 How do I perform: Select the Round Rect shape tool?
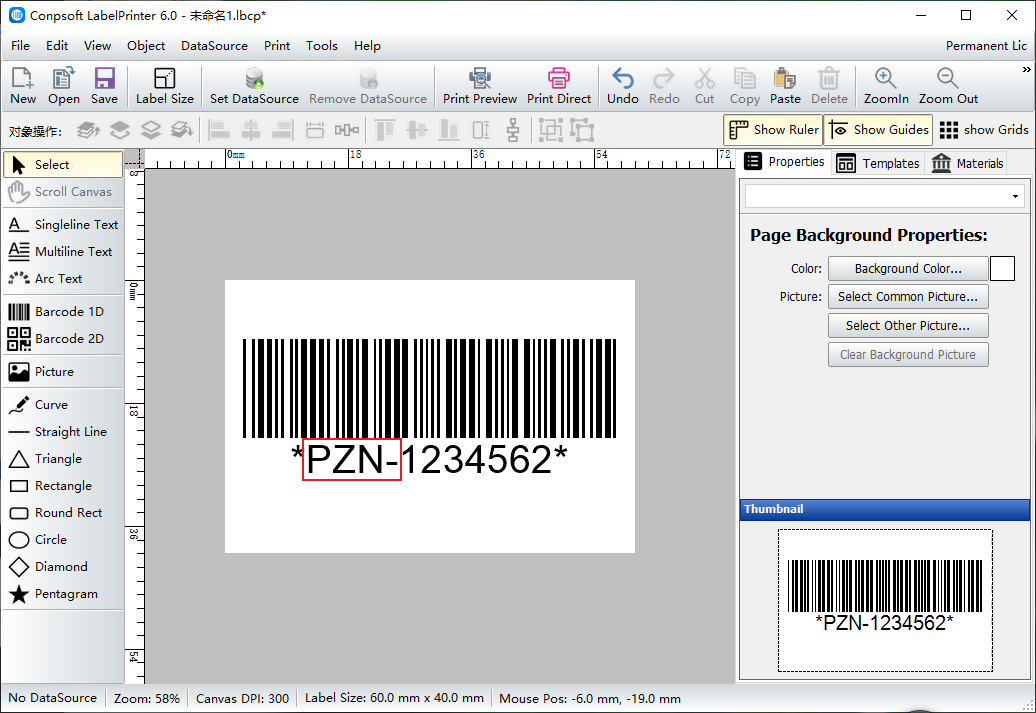[x=63, y=513]
